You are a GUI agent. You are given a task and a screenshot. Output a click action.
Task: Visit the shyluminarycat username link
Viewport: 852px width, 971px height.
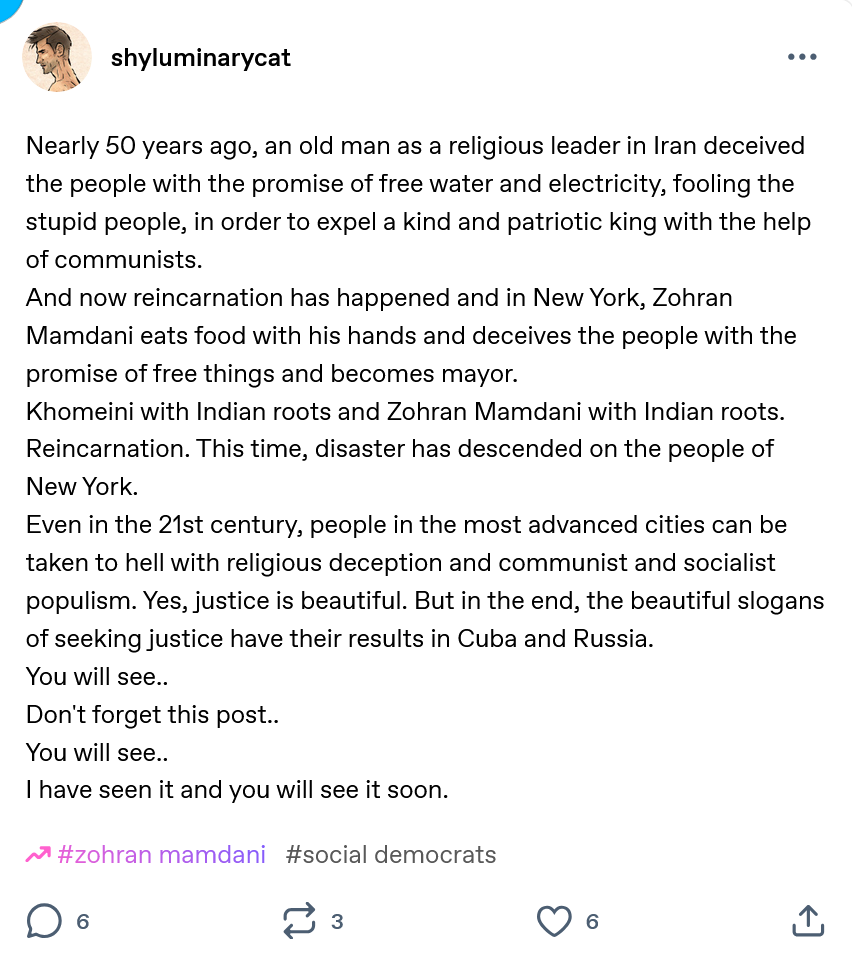[201, 57]
